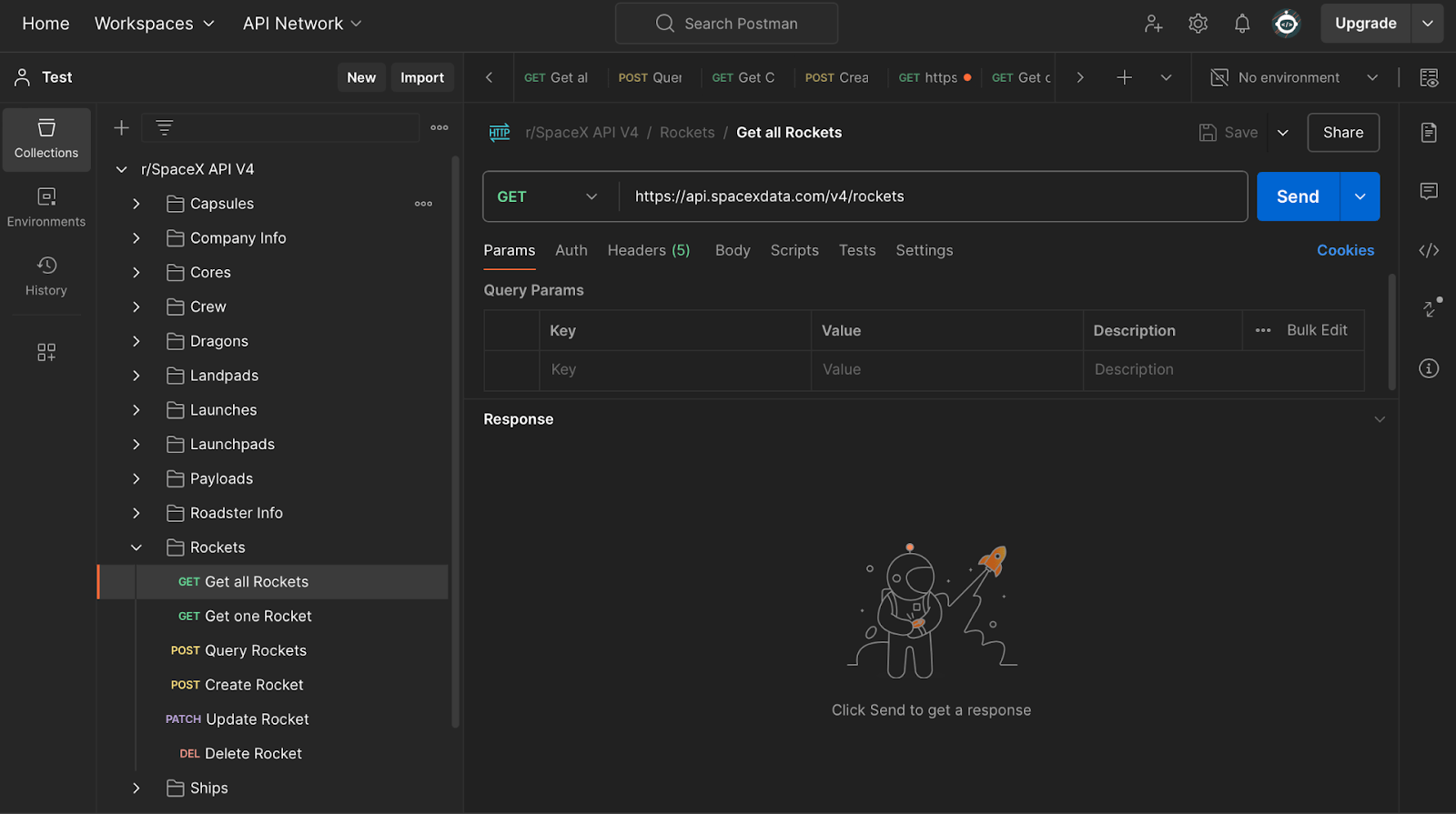Screen dimensions: 1456x814
Task: Open collections panel three-dot options menu
Action: point(440,128)
